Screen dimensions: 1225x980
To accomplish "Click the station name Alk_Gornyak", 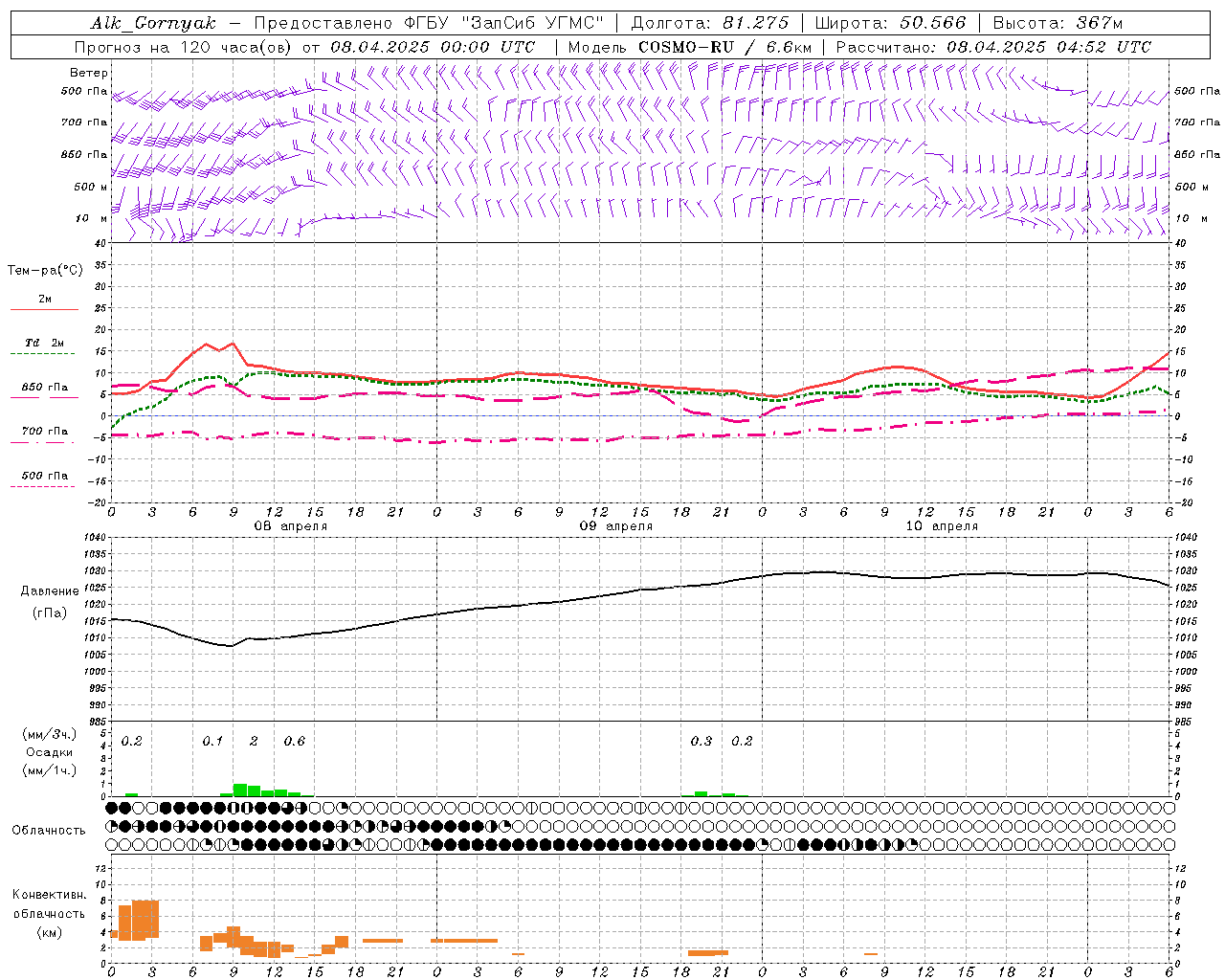I will tap(153, 23).
